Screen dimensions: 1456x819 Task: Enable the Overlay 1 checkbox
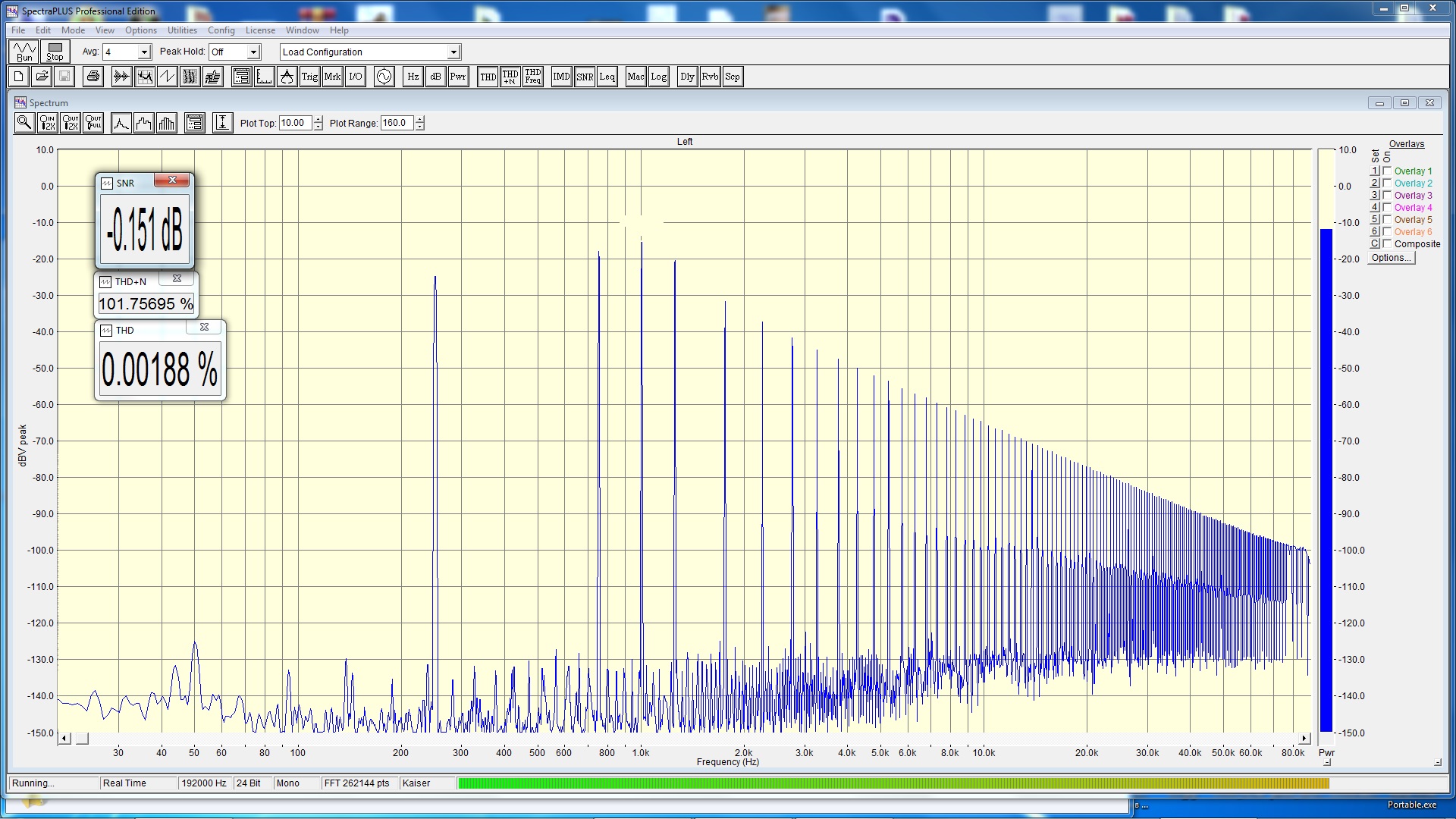pos(1387,171)
